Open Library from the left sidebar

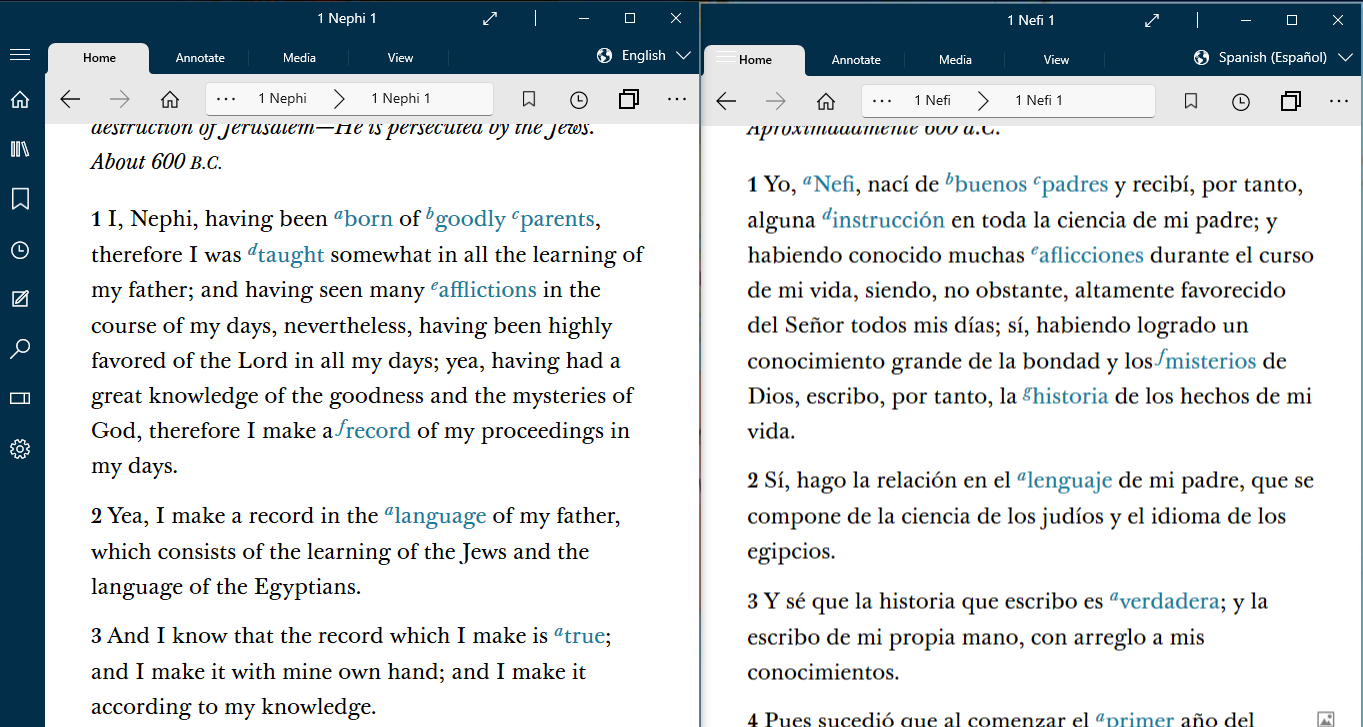click(x=20, y=149)
